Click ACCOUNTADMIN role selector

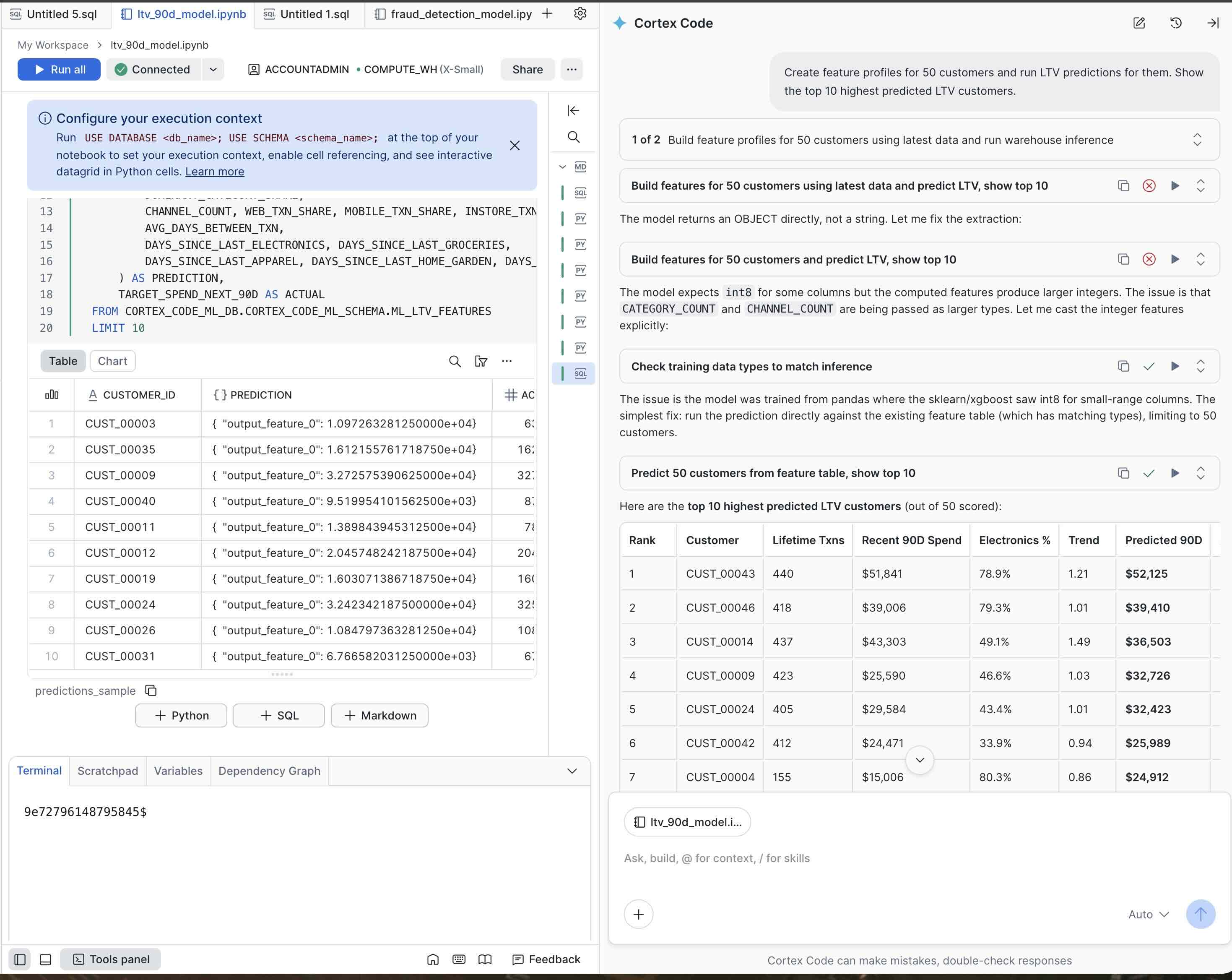coord(298,69)
